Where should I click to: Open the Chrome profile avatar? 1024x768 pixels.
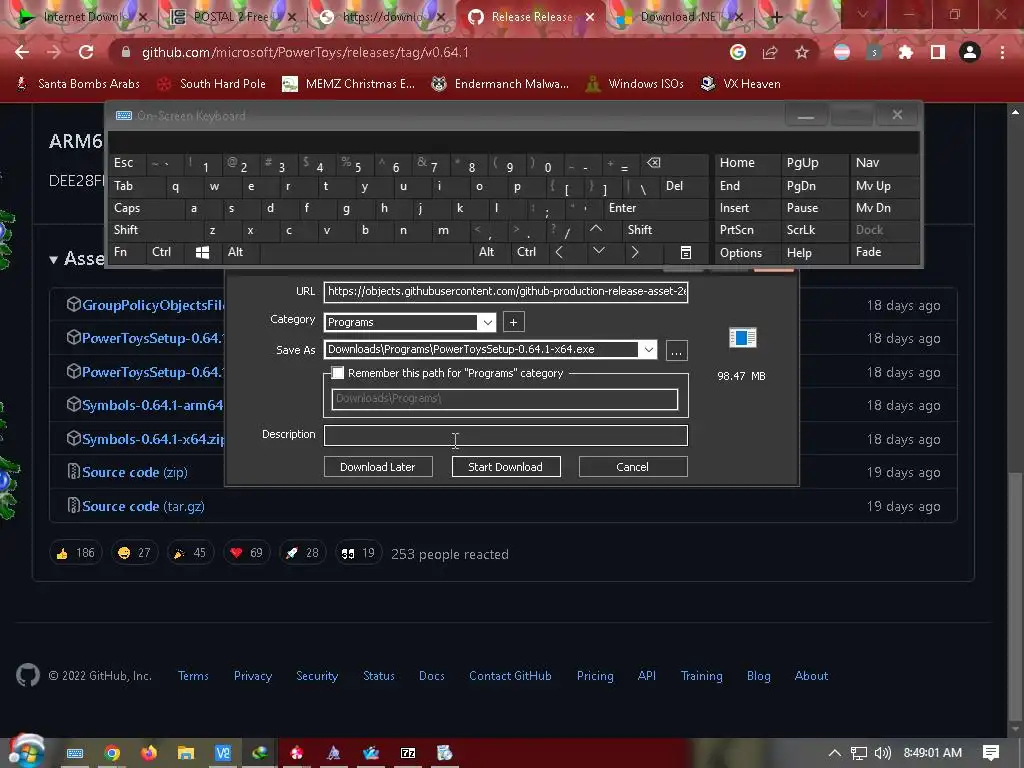[x=970, y=52]
